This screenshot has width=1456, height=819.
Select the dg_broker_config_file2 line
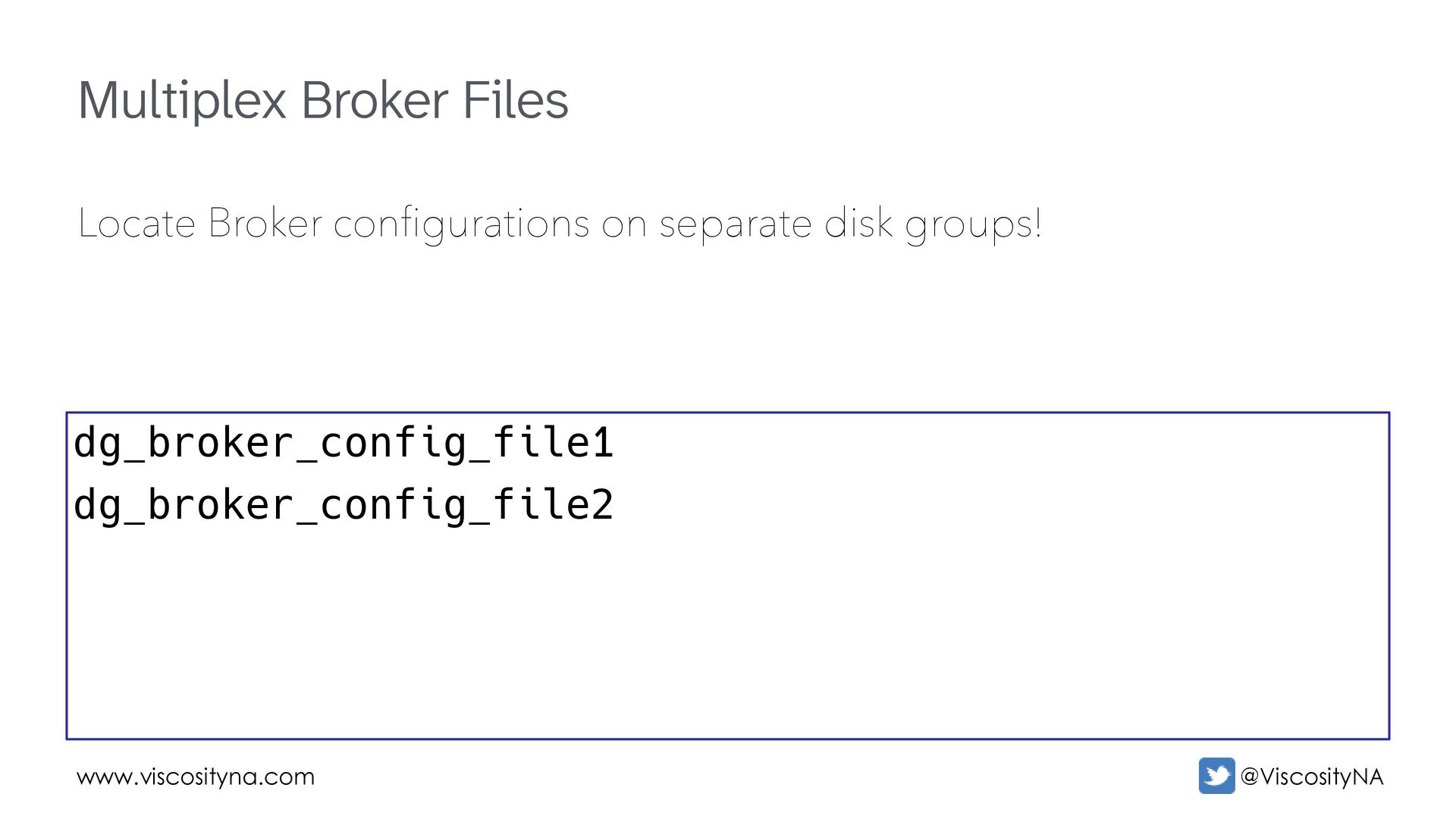[343, 506]
